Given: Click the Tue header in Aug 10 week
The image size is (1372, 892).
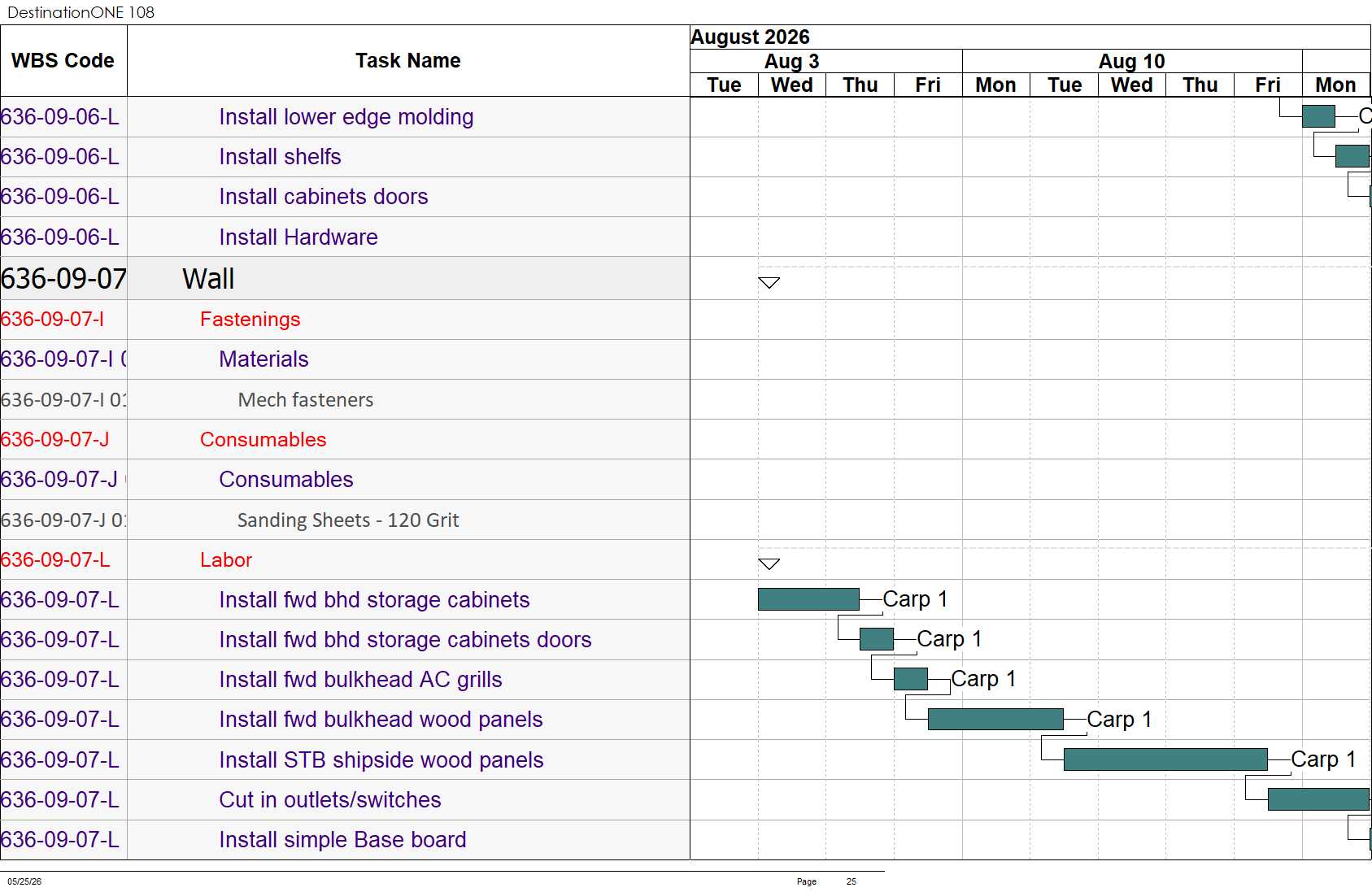Looking at the screenshot, I should coord(1065,85).
